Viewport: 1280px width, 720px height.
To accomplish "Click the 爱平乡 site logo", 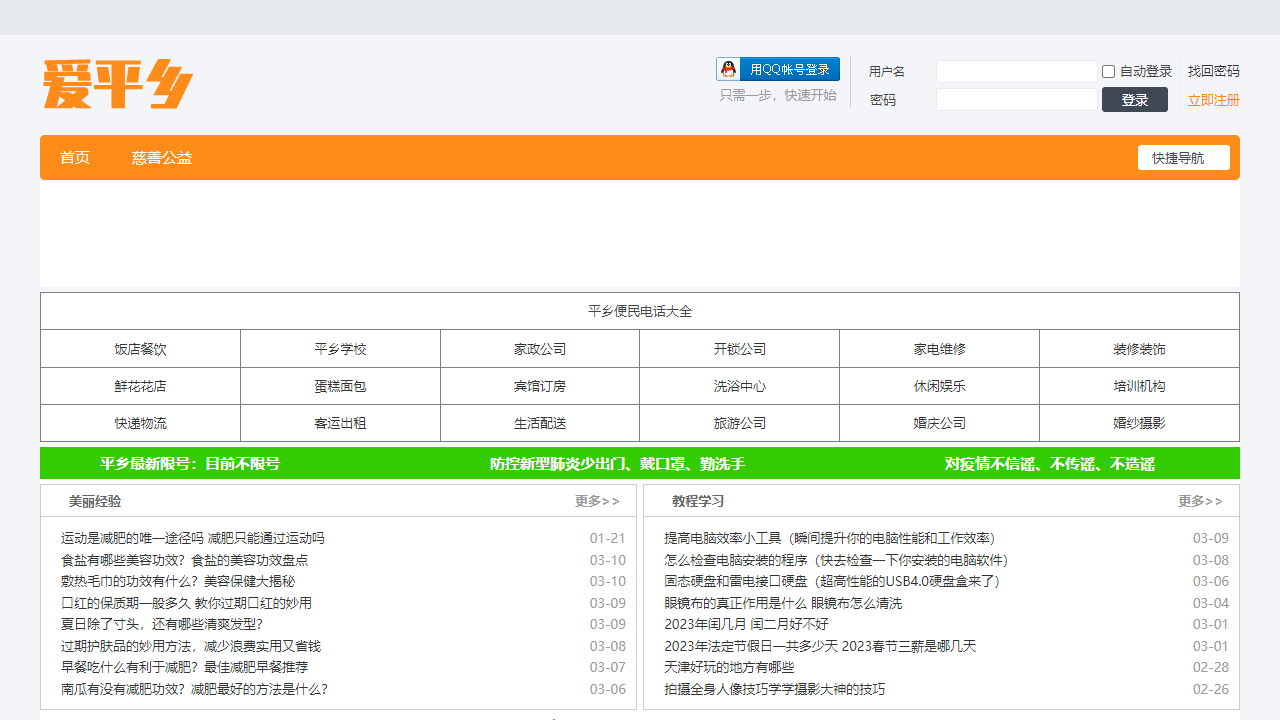I will point(117,84).
